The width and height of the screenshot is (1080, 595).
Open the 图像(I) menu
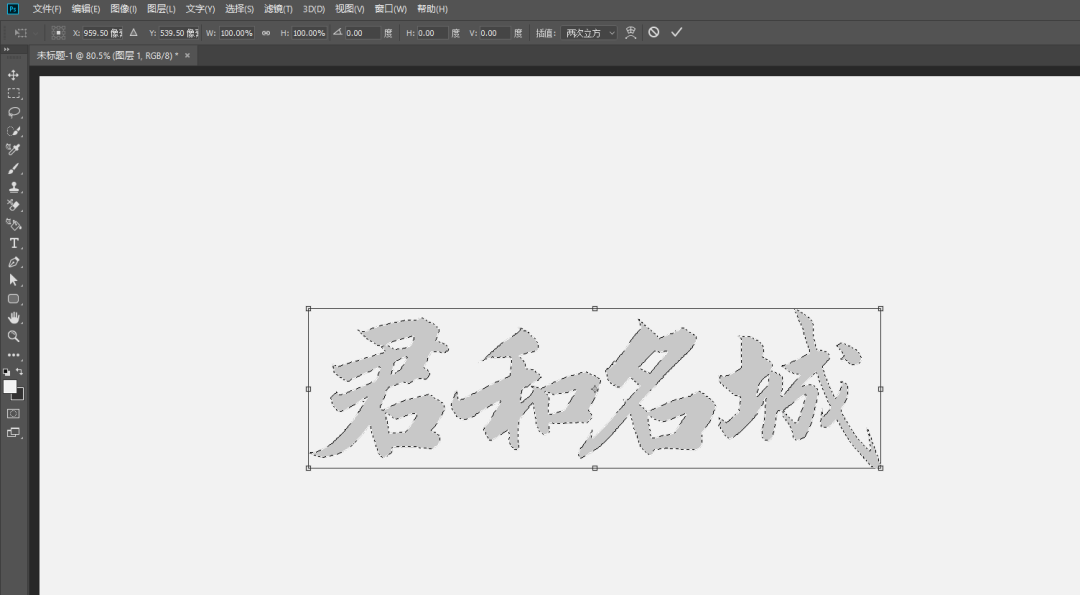point(124,9)
